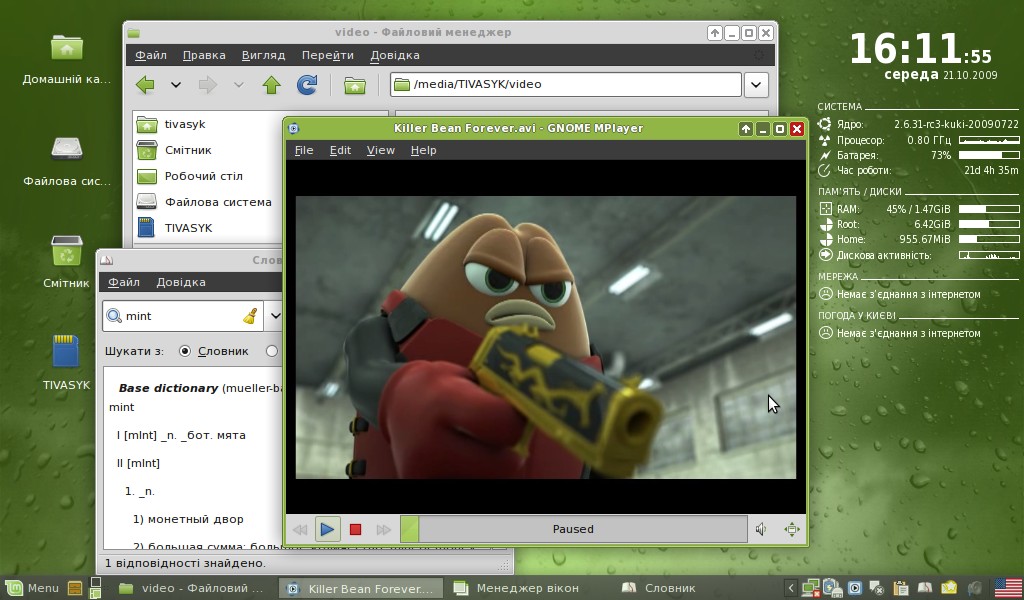Switch workspace using the pager squares
Viewport: 1024px width, 600px height.
pyautogui.click(x=95, y=588)
